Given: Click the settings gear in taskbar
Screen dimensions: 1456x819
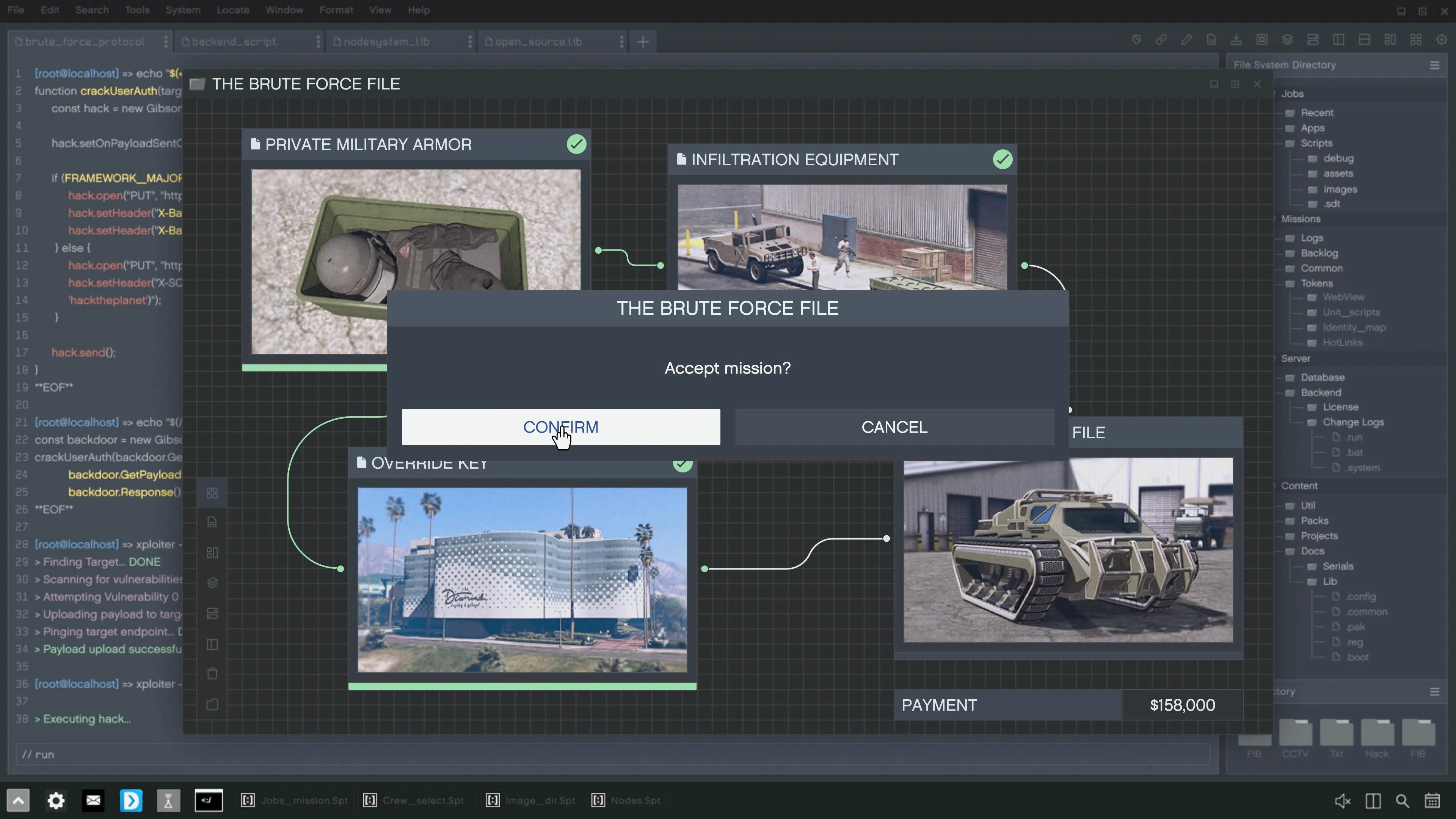Looking at the screenshot, I should (55, 800).
